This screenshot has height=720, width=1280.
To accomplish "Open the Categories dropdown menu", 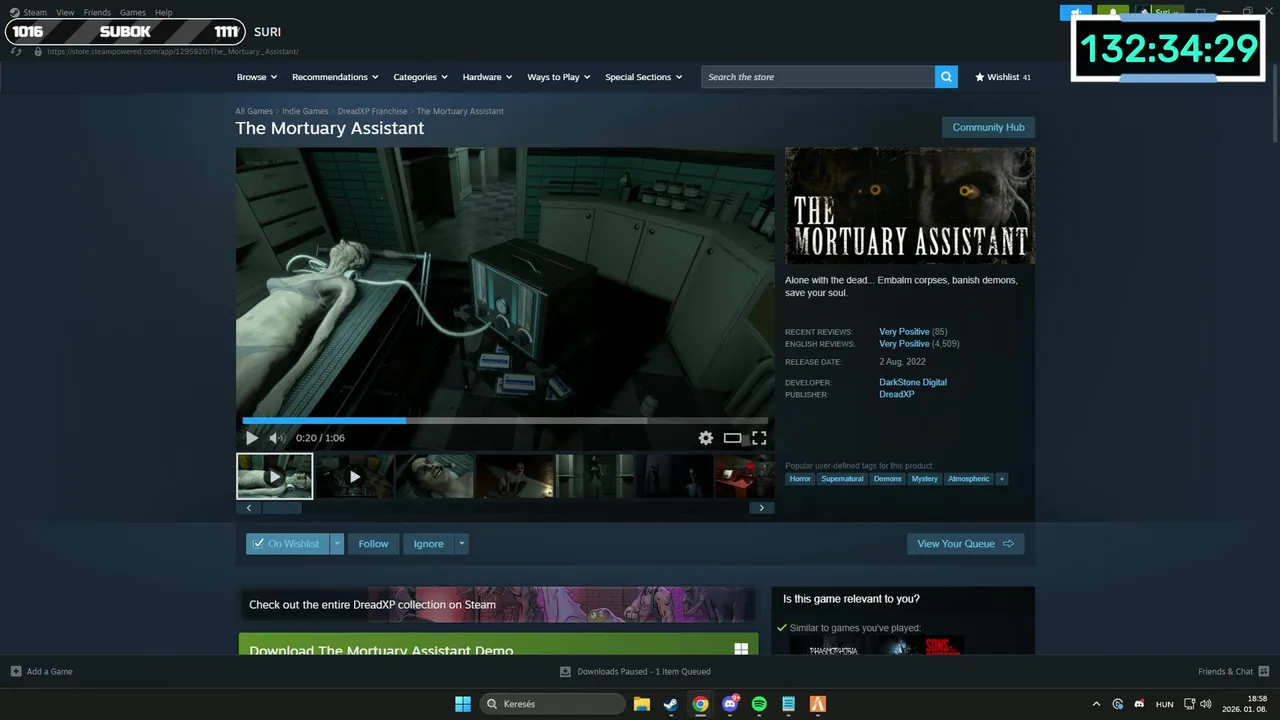I will pos(421,77).
